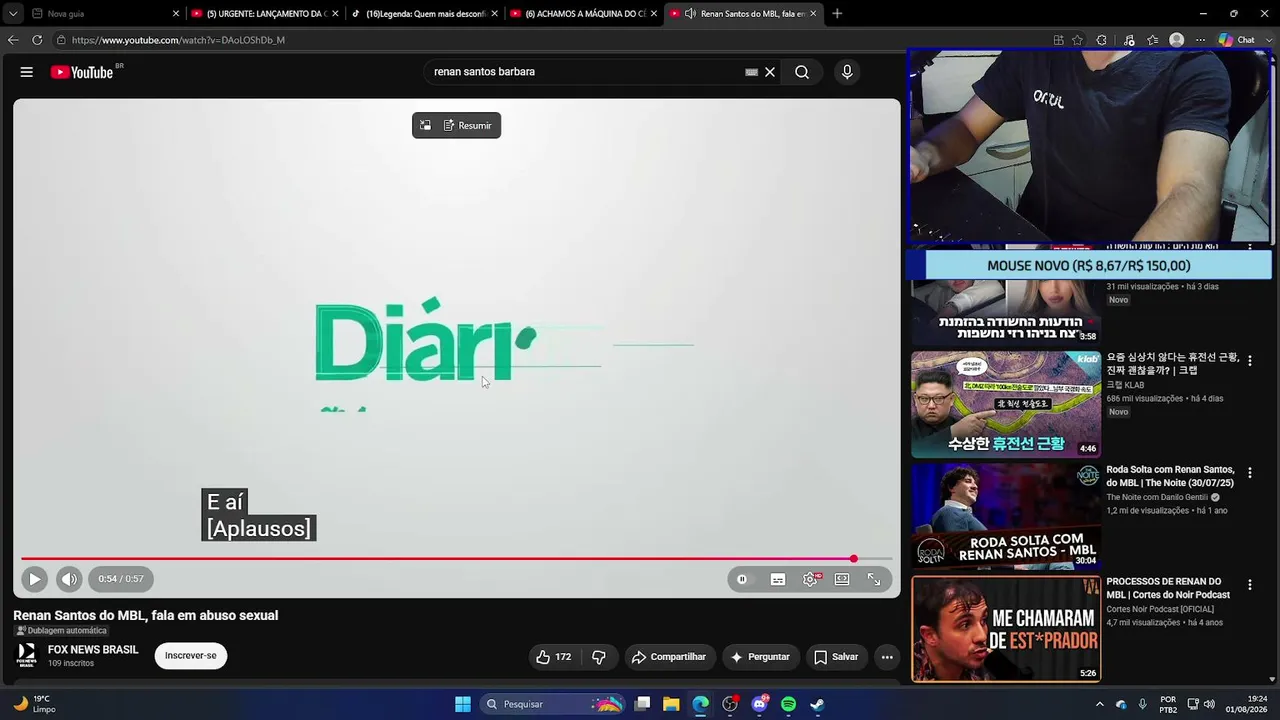Select the 'Renan Santos do MBL' tab
This screenshot has height=720, width=1280.
tap(742, 14)
